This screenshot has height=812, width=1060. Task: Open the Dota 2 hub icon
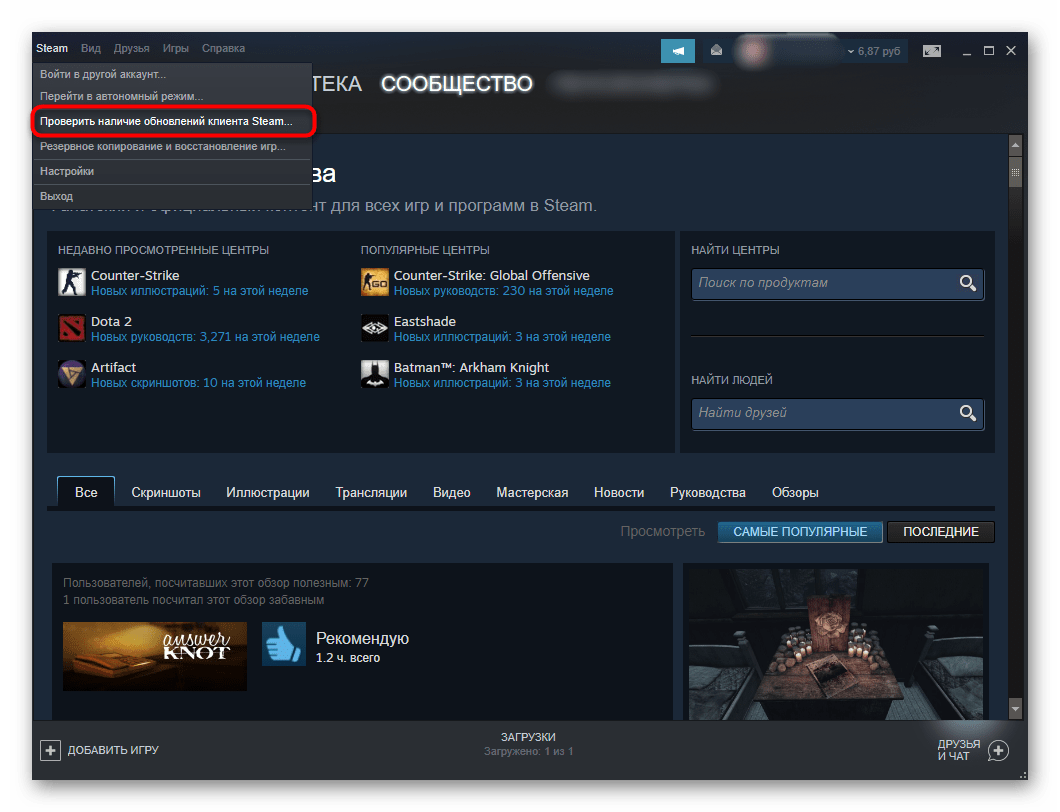tap(72, 329)
